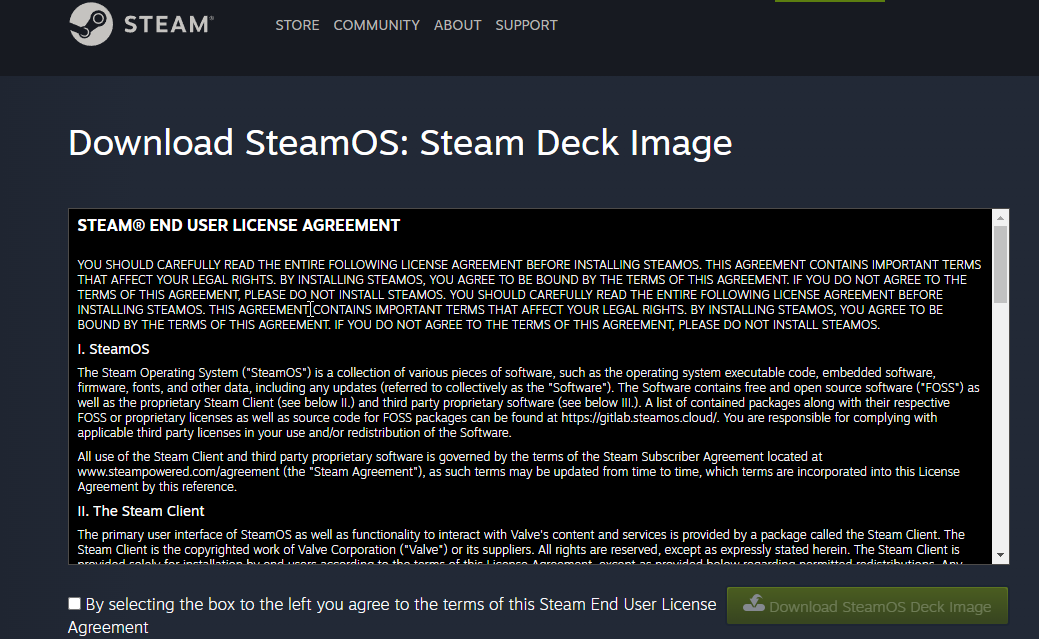
Task: Click the green button at the top right
Action: pyautogui.click(x=828, y=3)
